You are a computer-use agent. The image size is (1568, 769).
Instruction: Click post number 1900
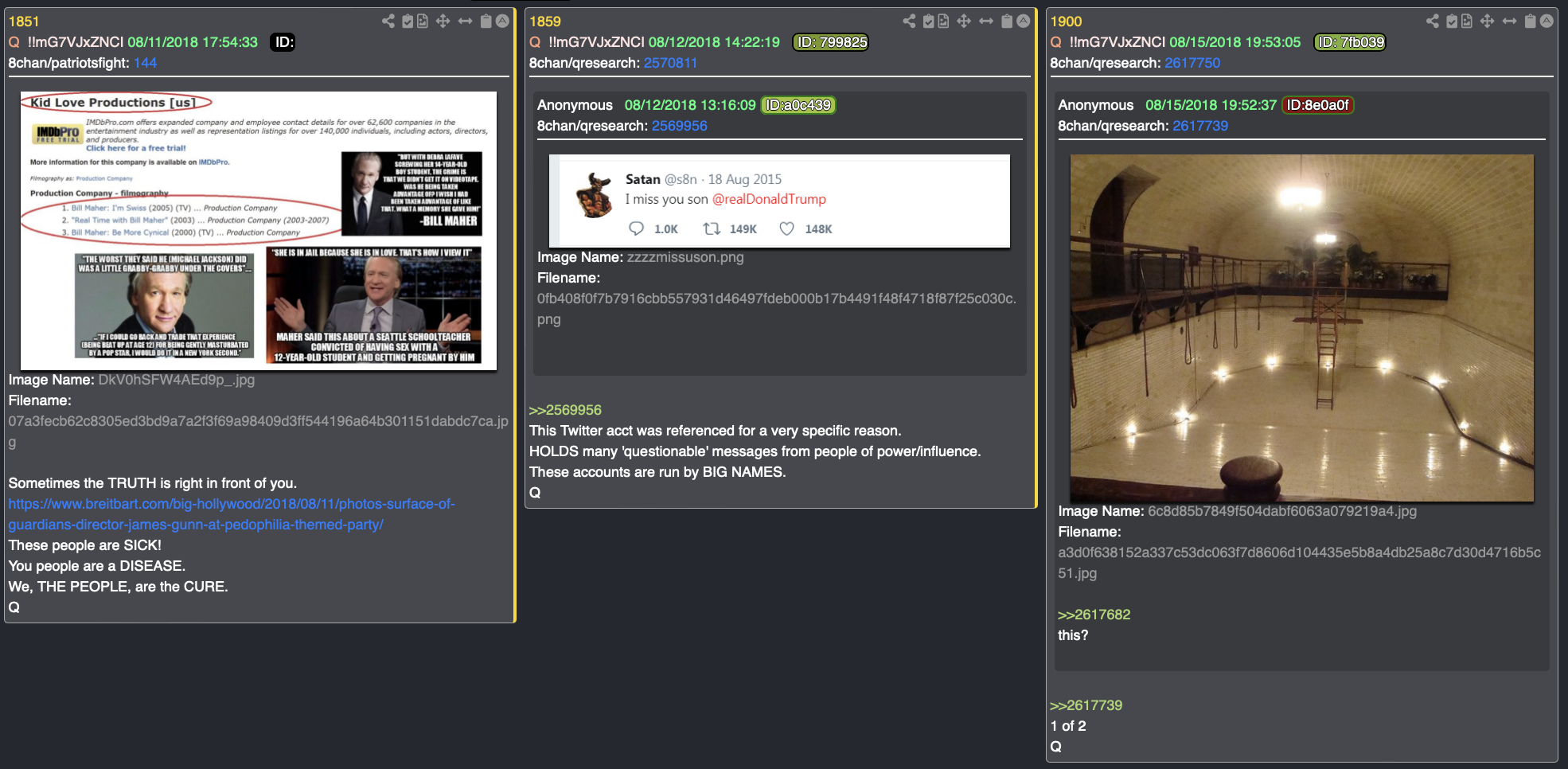tap(1066, 21)
